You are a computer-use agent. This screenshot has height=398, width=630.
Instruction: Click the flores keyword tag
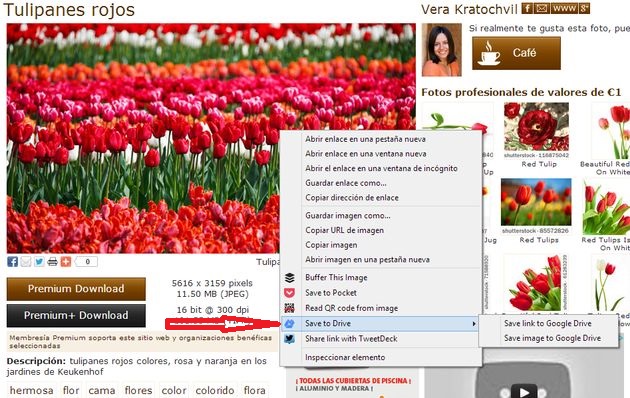tap(139, 390)
